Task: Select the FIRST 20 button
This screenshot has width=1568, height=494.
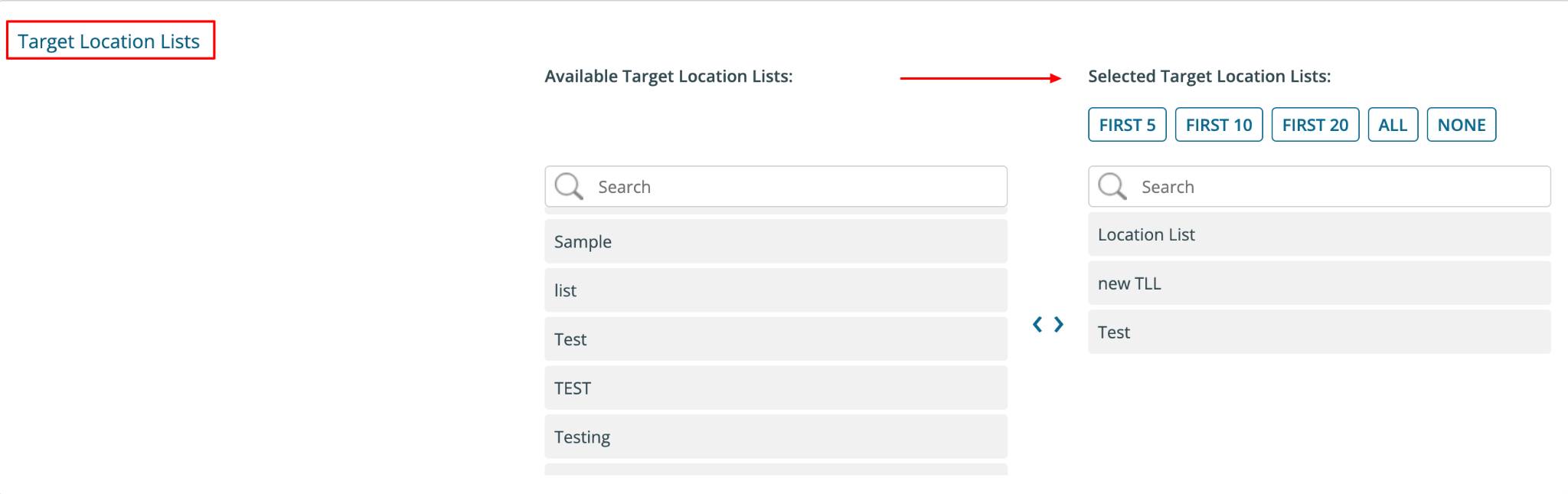Action: pos(1315,125)
